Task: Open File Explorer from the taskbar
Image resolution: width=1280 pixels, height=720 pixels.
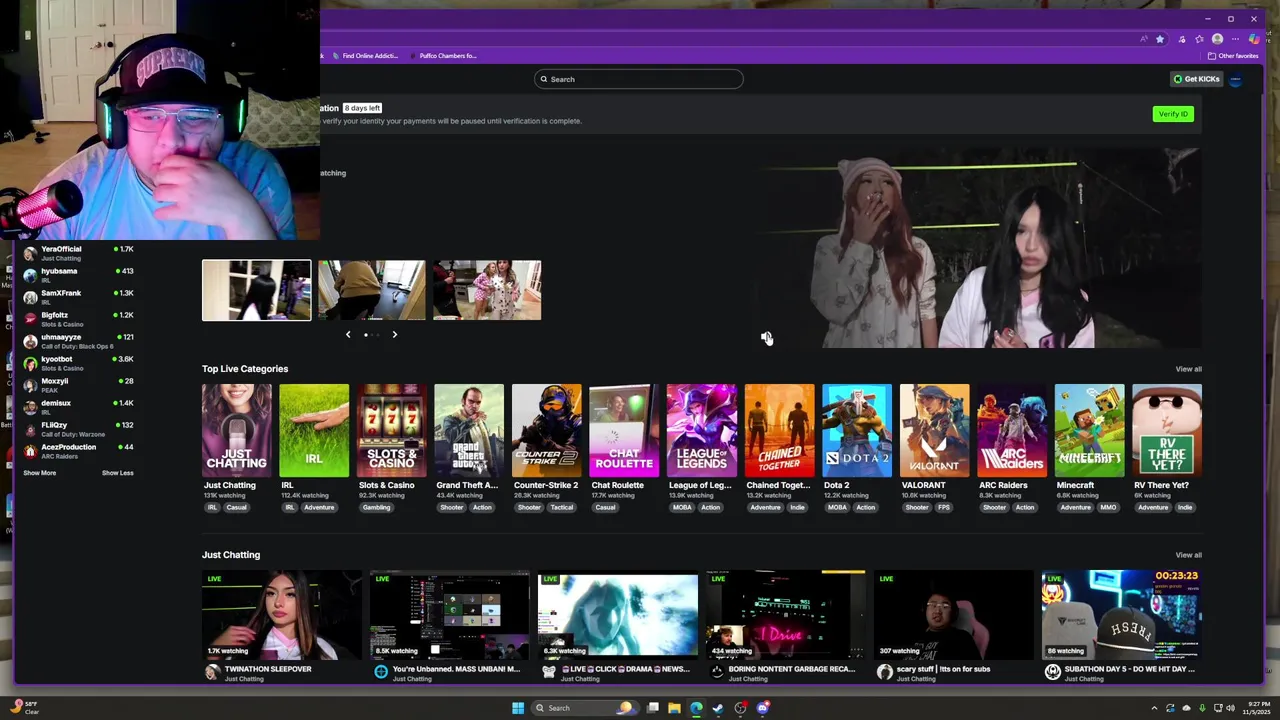Action: [x=675, y=708]
